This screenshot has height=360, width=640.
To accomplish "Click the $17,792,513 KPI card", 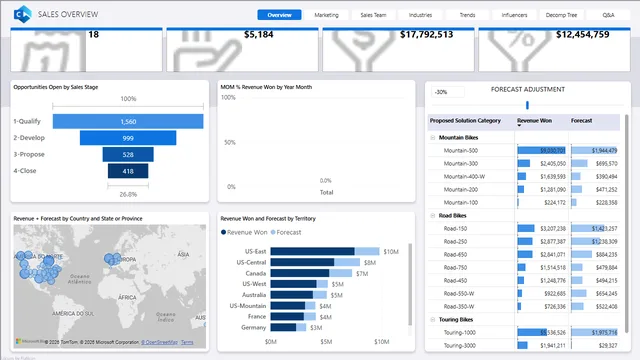I will pos(398,50).
